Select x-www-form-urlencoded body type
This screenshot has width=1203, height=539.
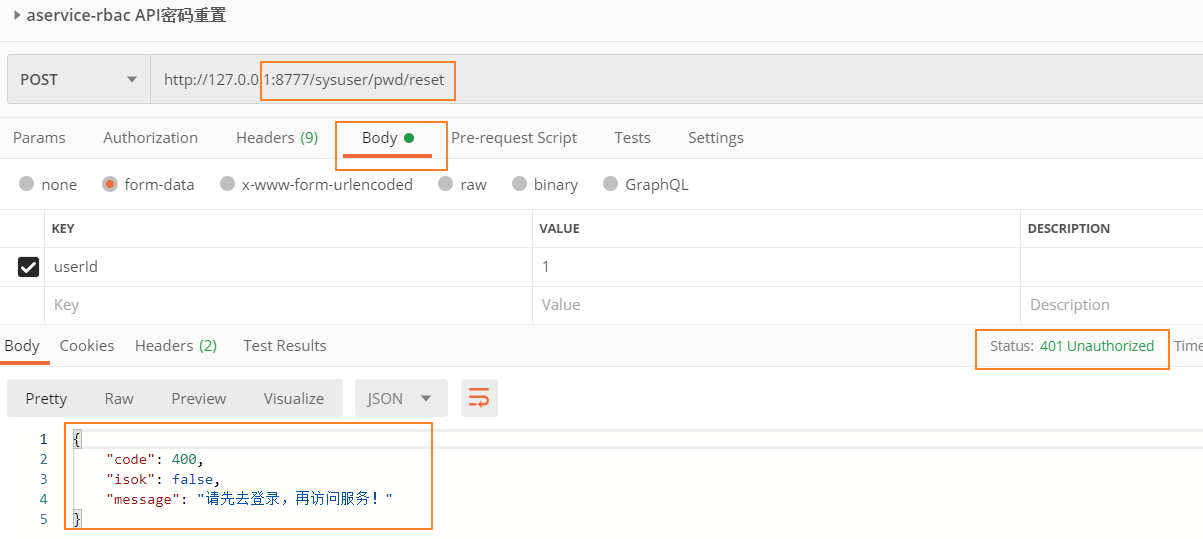228,184
